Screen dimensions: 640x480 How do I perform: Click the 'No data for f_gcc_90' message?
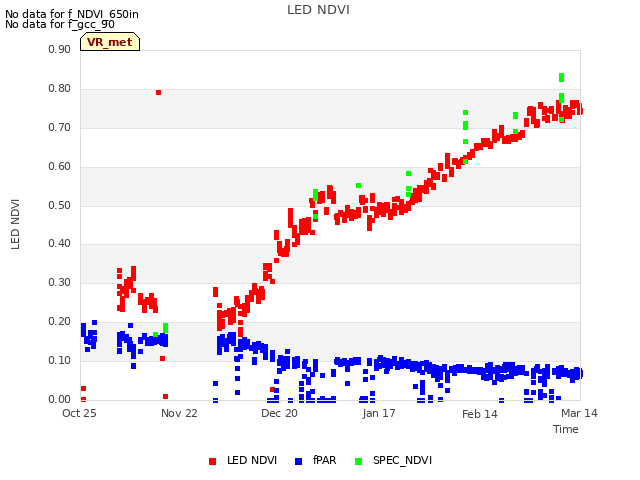coord(60,24)
